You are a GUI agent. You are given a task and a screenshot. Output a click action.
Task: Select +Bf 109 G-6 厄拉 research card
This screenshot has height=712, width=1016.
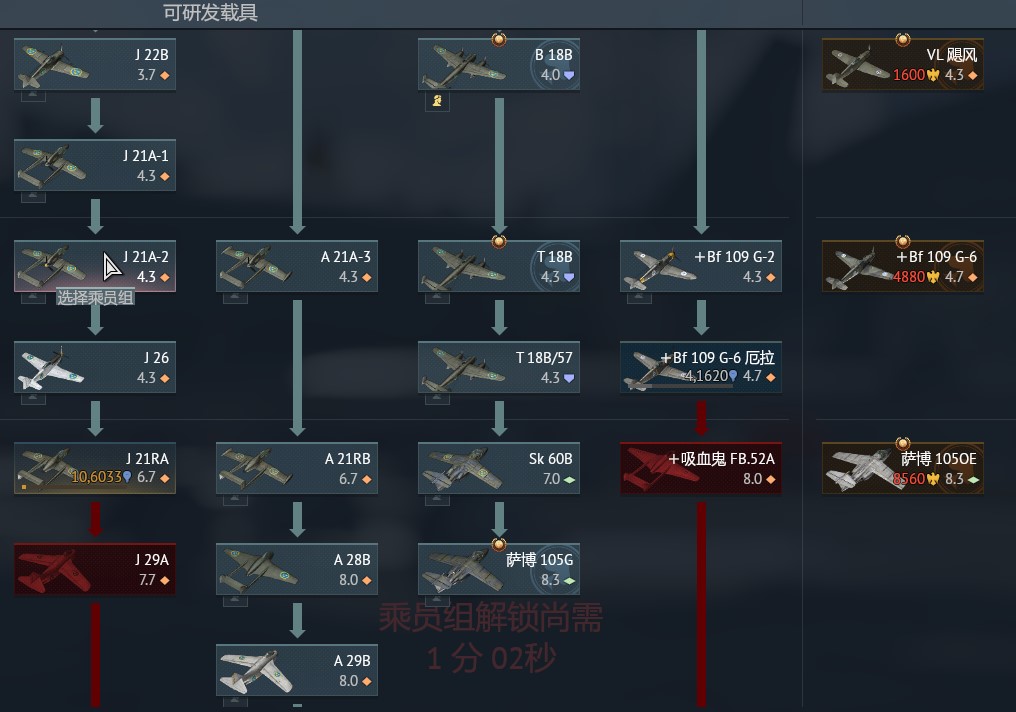point(701,367)
